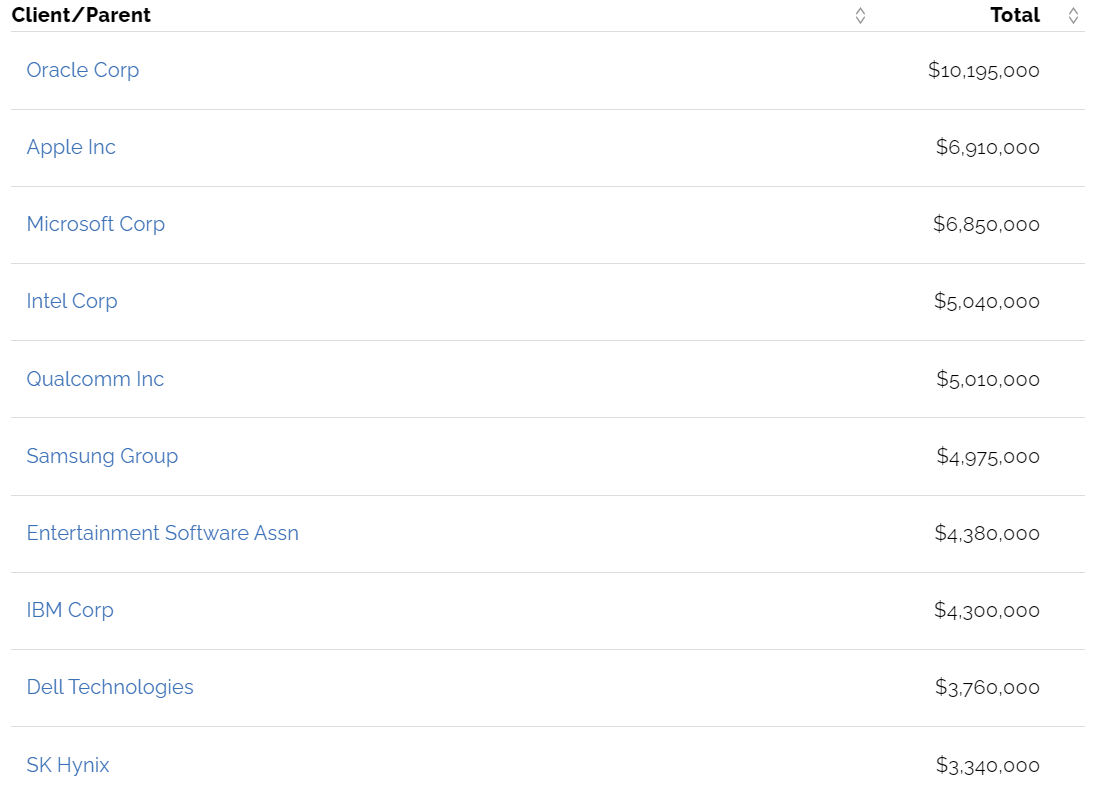1093x788 pixels.
Task: Open the Entertainment Software Assn link
Action: click(162, 533)
